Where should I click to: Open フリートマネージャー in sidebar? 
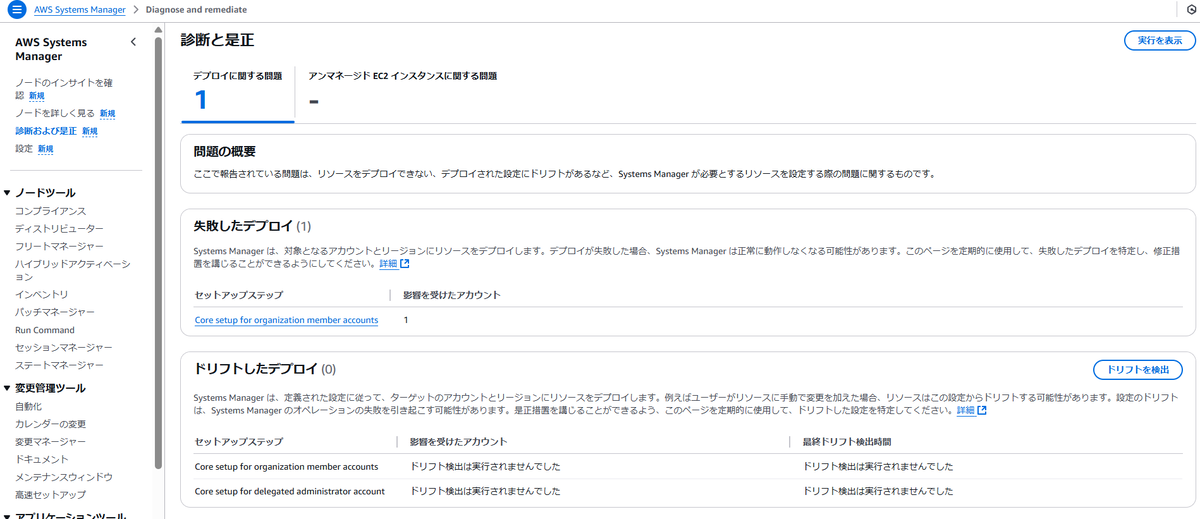pyautogui.click(x=59, y=246)
